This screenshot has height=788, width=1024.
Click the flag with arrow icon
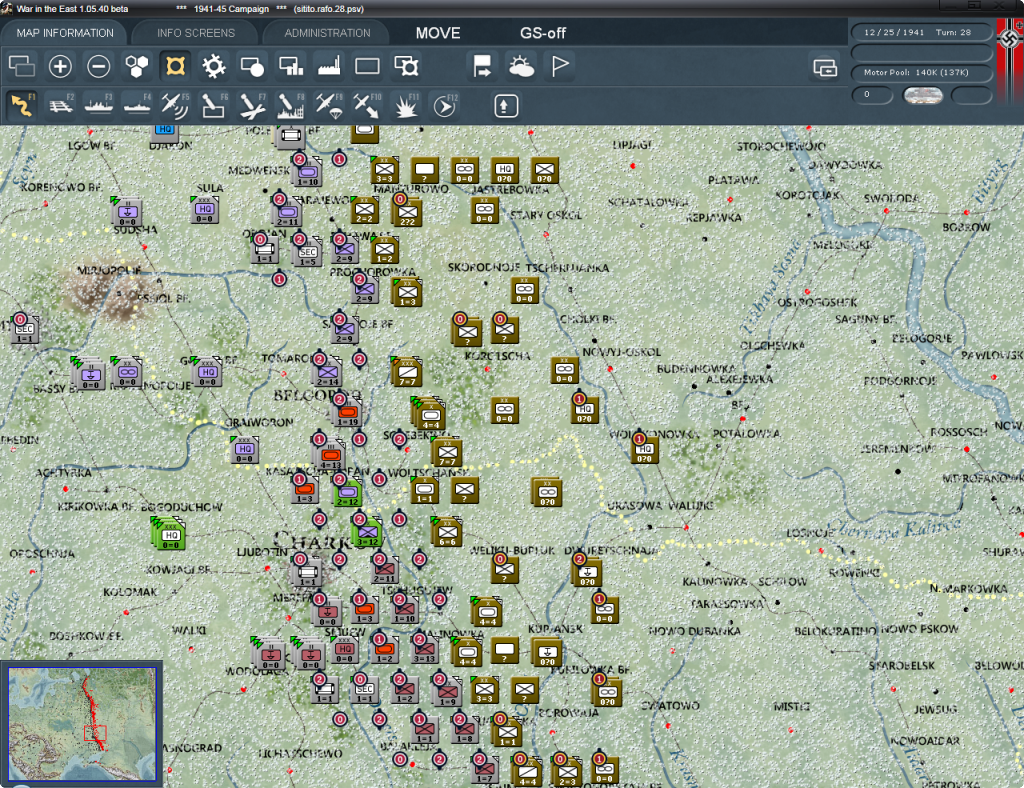point(483,66)
